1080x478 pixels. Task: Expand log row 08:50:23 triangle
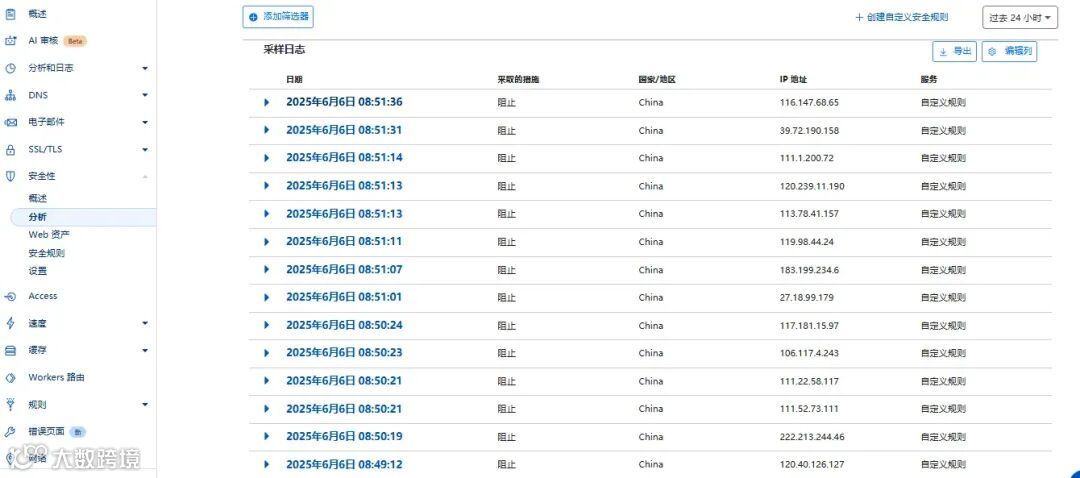click(267, 353)
